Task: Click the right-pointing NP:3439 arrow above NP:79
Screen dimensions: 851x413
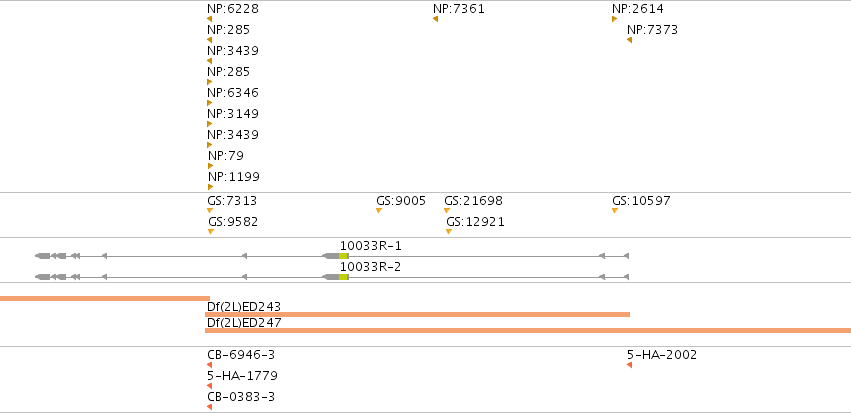Action: [209, 145]
